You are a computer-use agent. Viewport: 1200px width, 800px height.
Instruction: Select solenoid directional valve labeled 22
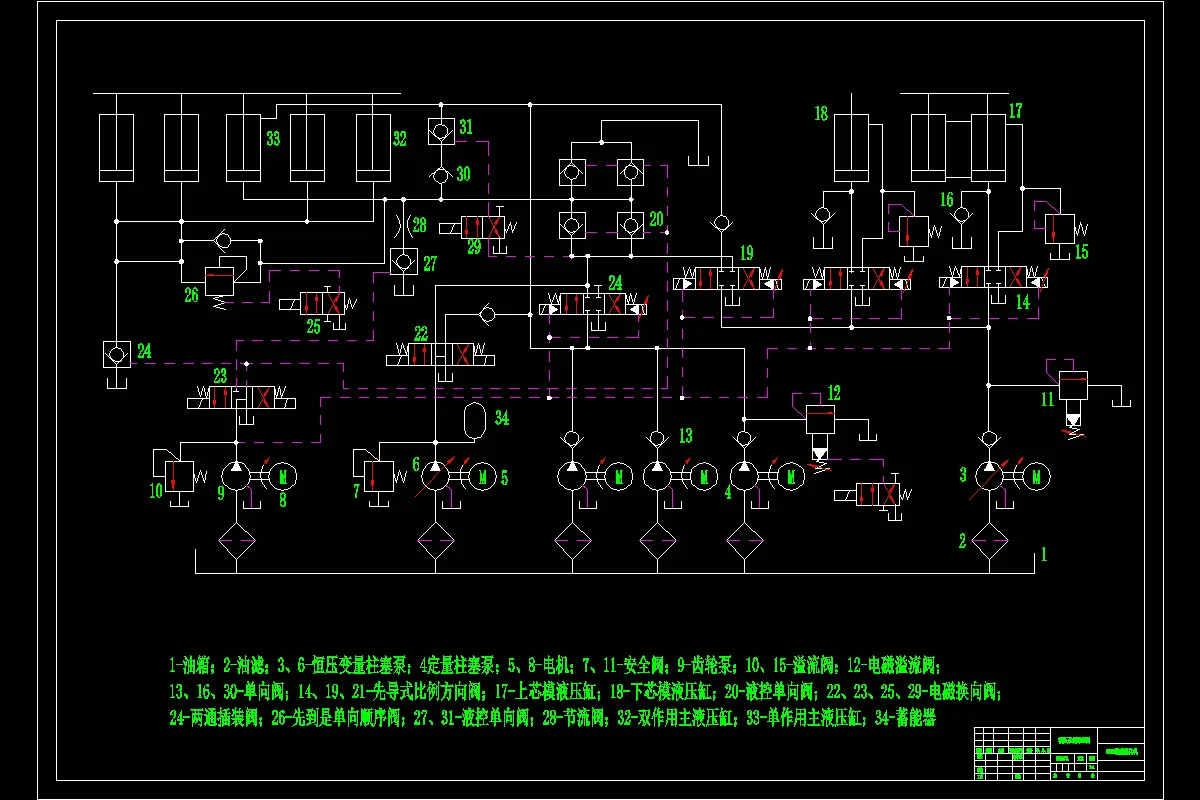pyautogui.click(x=441, y=354)
